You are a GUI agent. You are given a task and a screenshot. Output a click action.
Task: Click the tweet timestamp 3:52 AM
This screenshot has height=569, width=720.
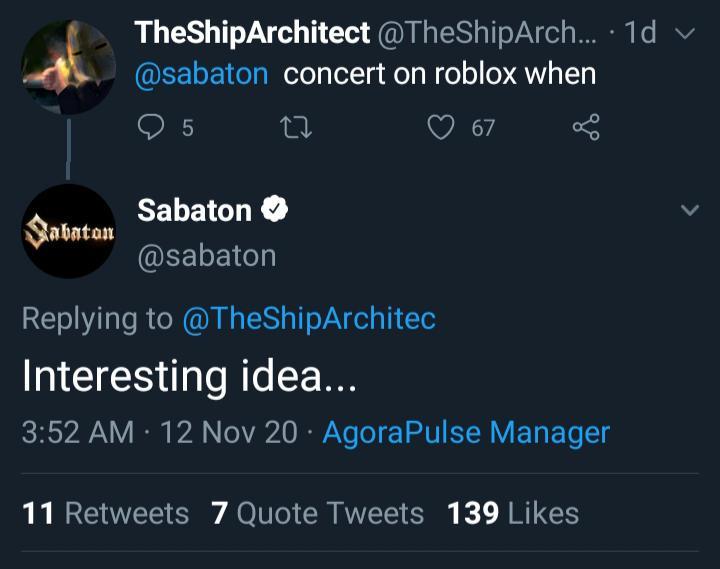click(77, 432)
